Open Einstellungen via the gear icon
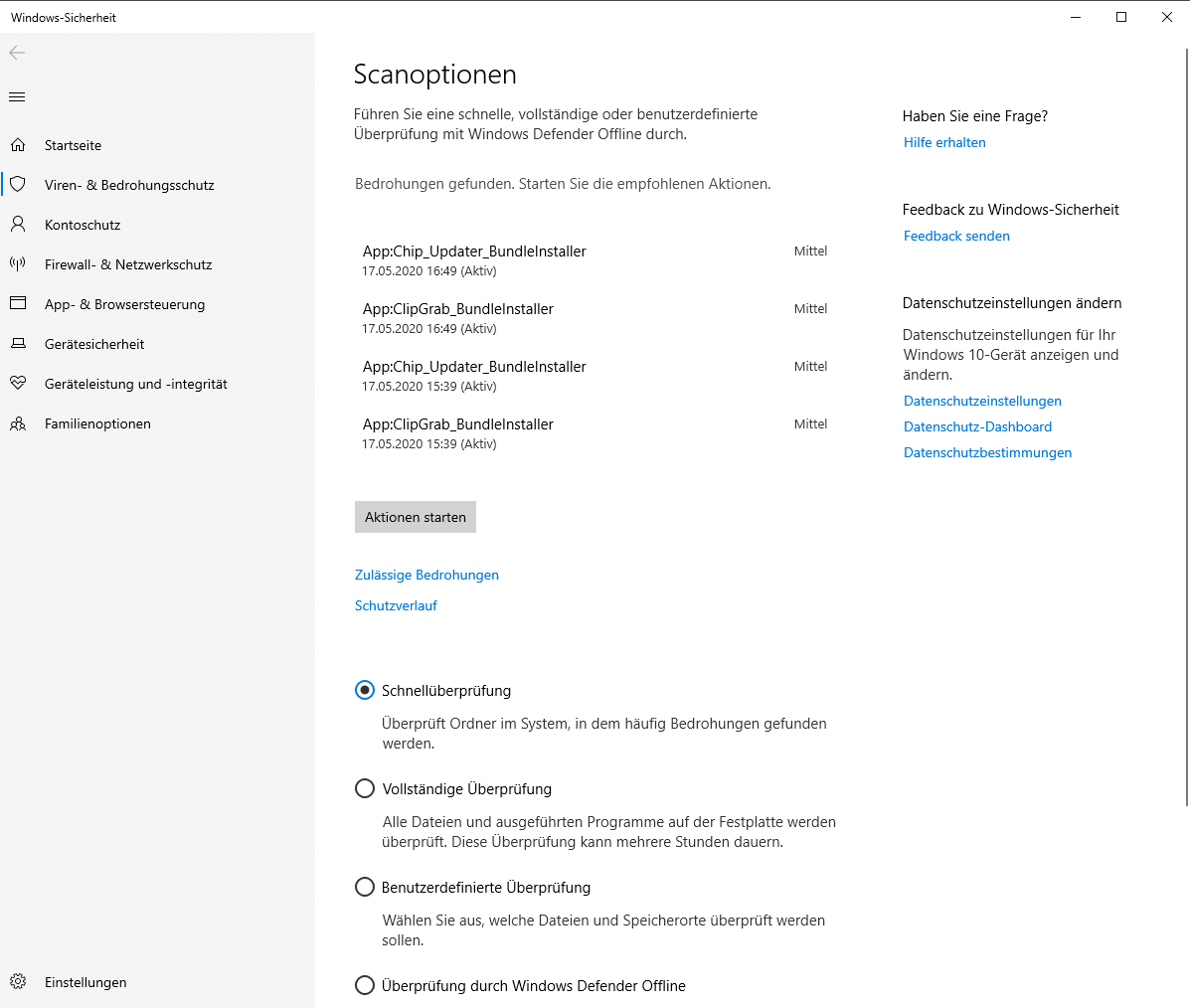This screenshot has width=1190, height=1008. coord(18,981)
